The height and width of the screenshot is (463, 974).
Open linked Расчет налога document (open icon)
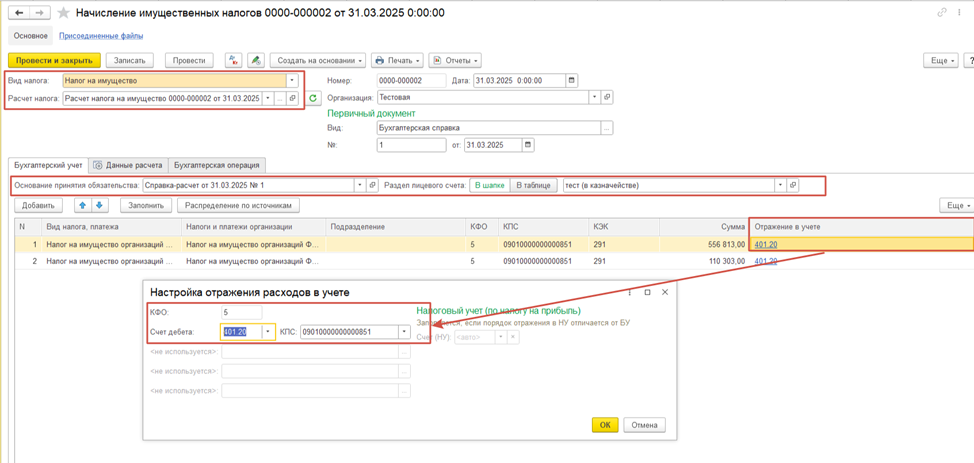293,98
